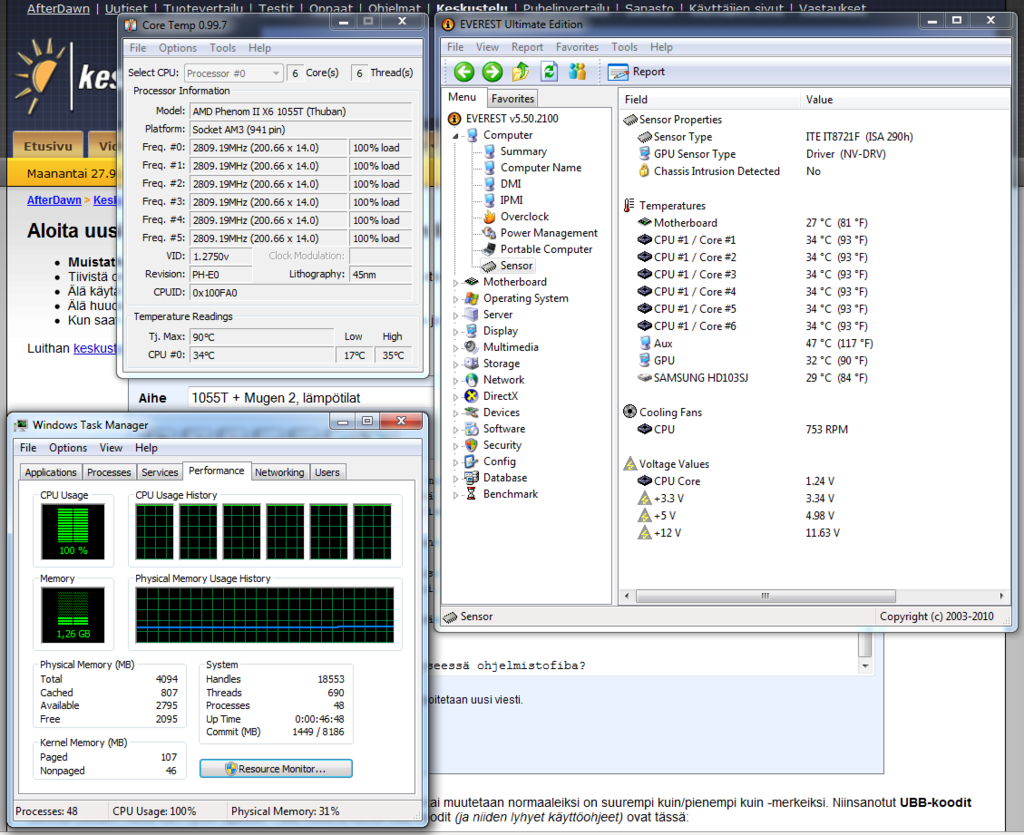Go up one level with the Up icon

click(520, 71)
